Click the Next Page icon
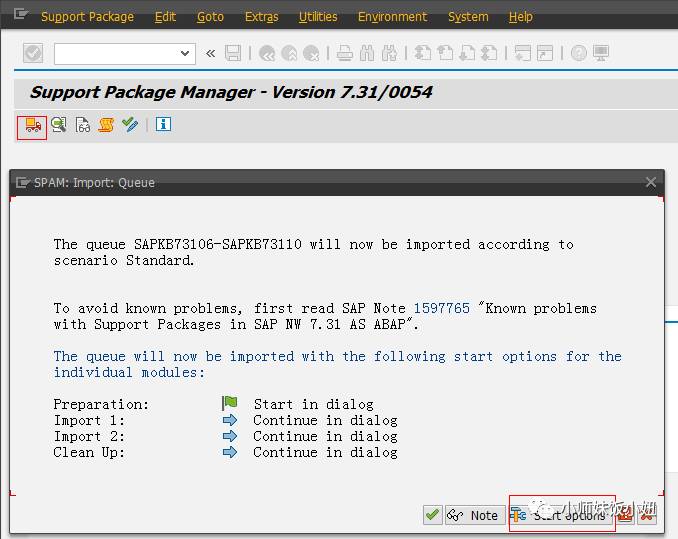 click(467, 54)
